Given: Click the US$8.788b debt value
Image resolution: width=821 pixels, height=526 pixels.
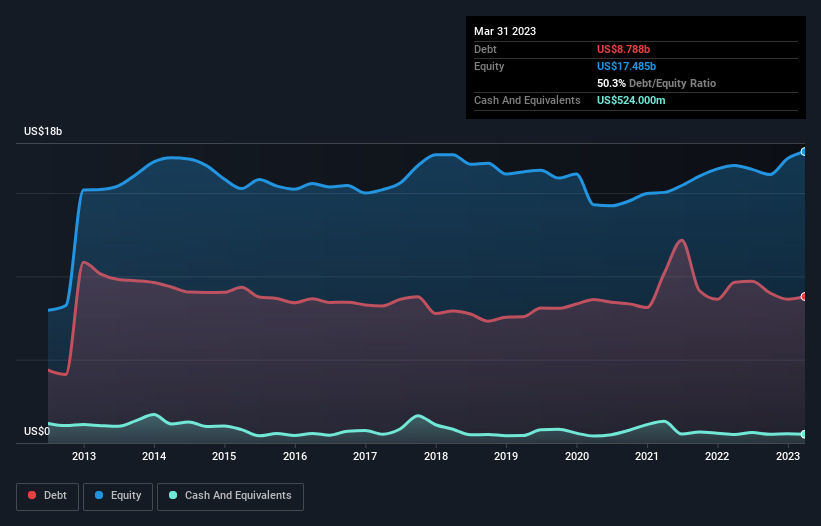Looking at the screenshot, I should (x=623, y=49).
